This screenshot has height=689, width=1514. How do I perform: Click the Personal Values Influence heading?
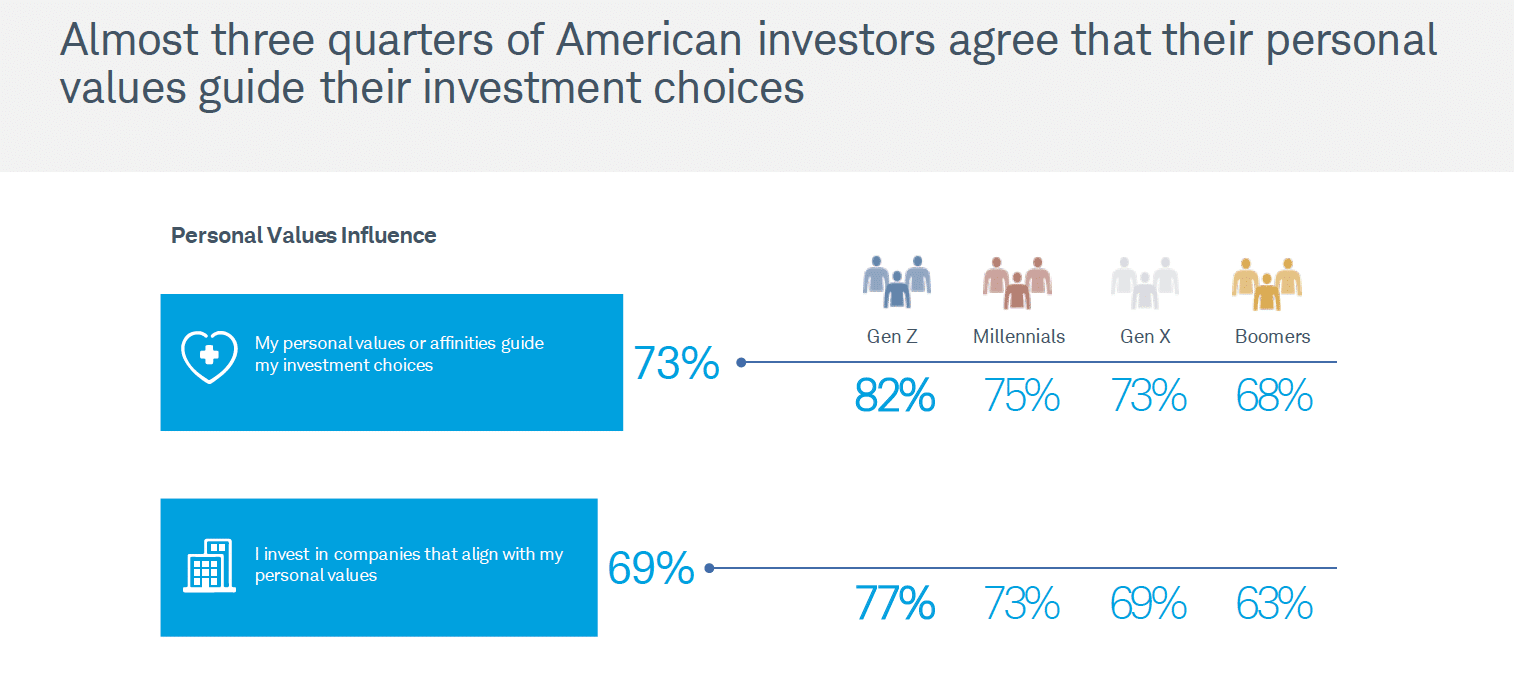coord(304,236)
